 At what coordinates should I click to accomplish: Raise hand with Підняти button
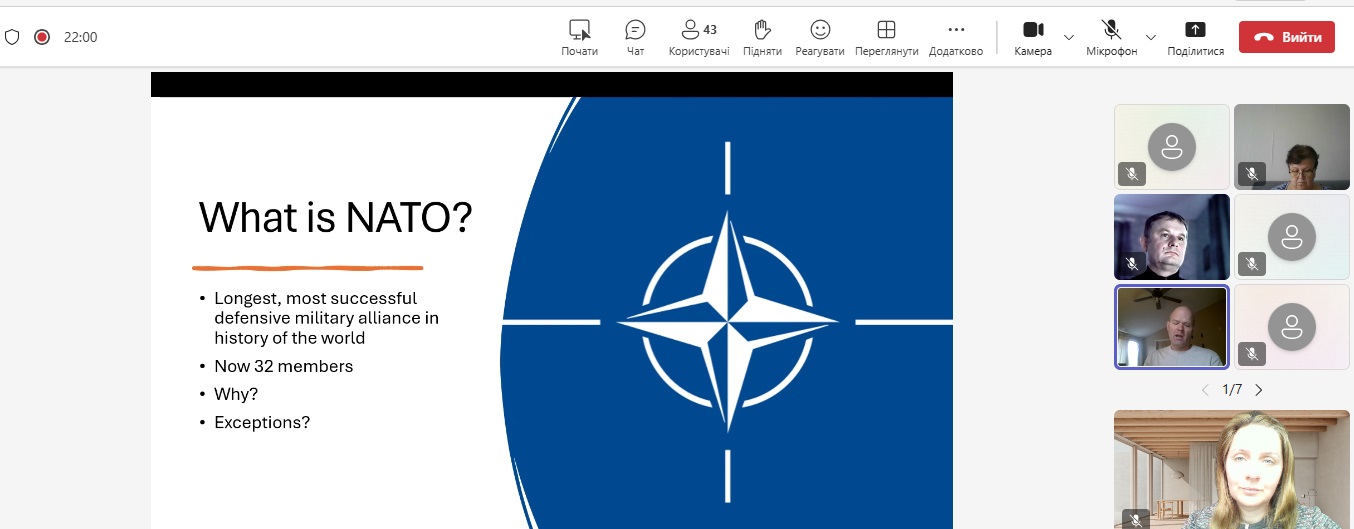pos(762,37)
